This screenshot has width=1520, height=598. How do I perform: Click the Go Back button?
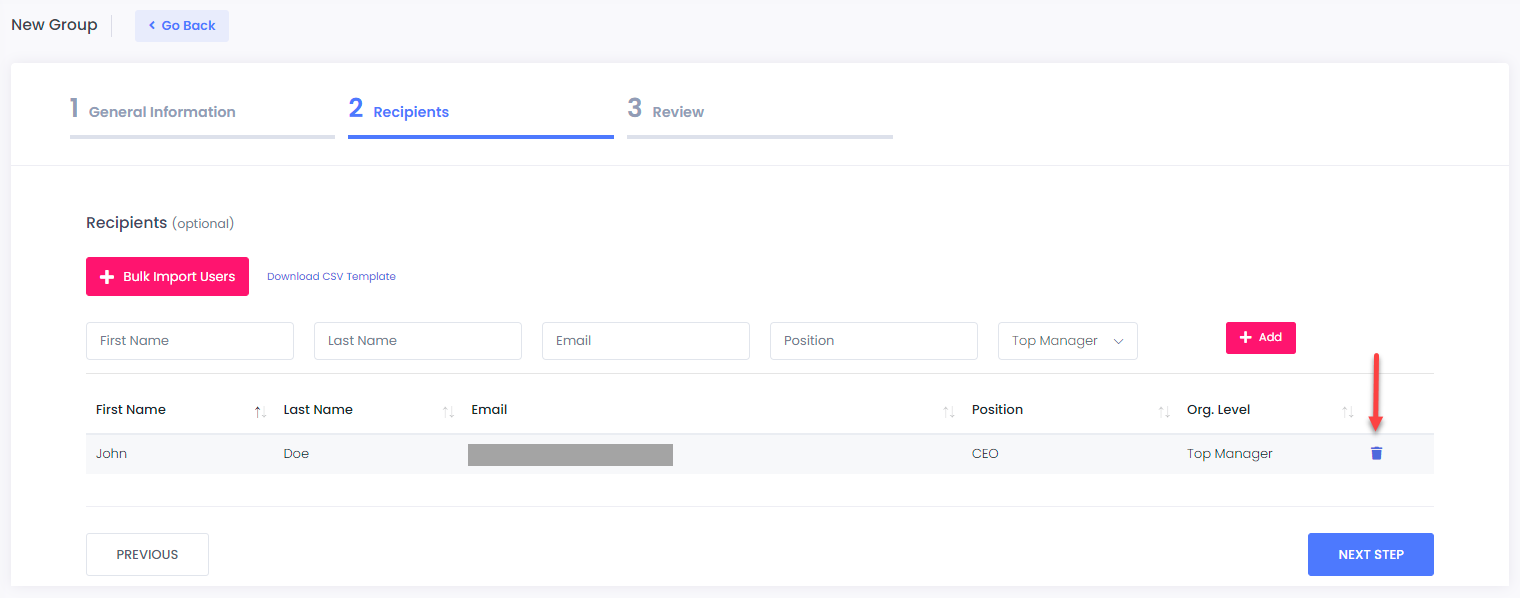click(x=182, y=26)
